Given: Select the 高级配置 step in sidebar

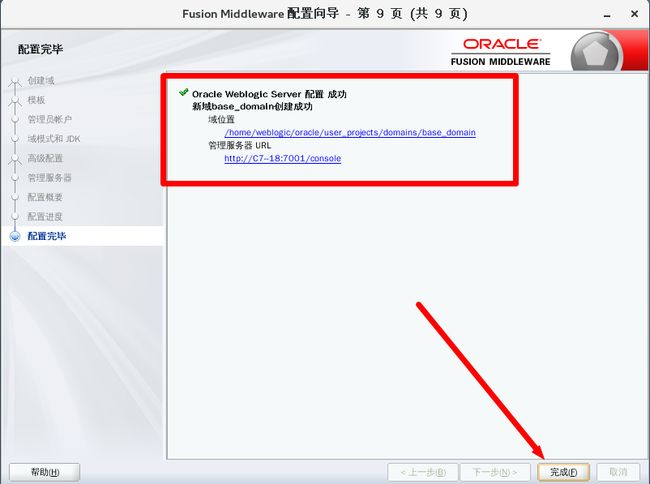Looking at the screenshot, I should [x=45, y=158].
